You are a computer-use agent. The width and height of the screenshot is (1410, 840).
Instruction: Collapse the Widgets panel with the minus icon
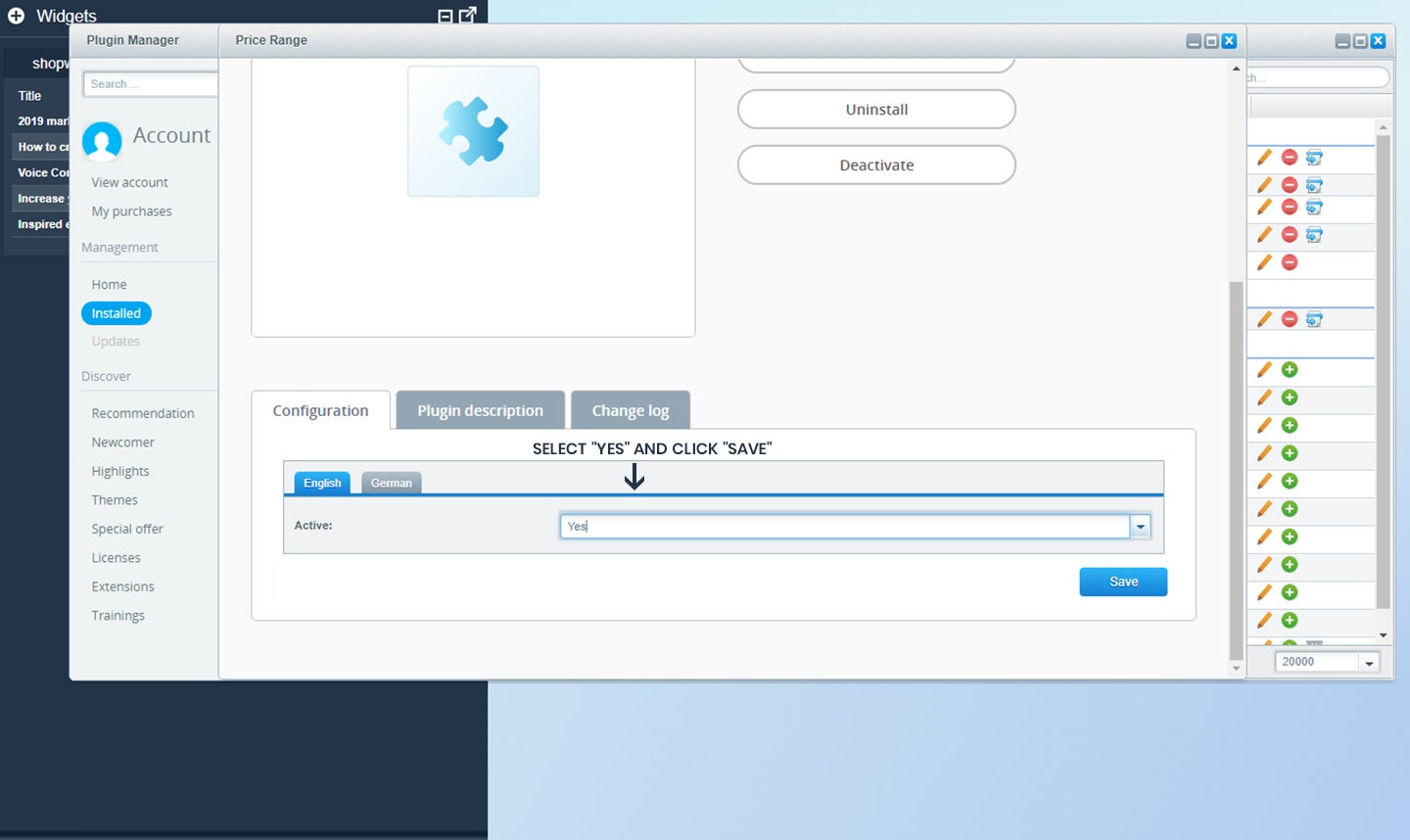click(445, 16)
